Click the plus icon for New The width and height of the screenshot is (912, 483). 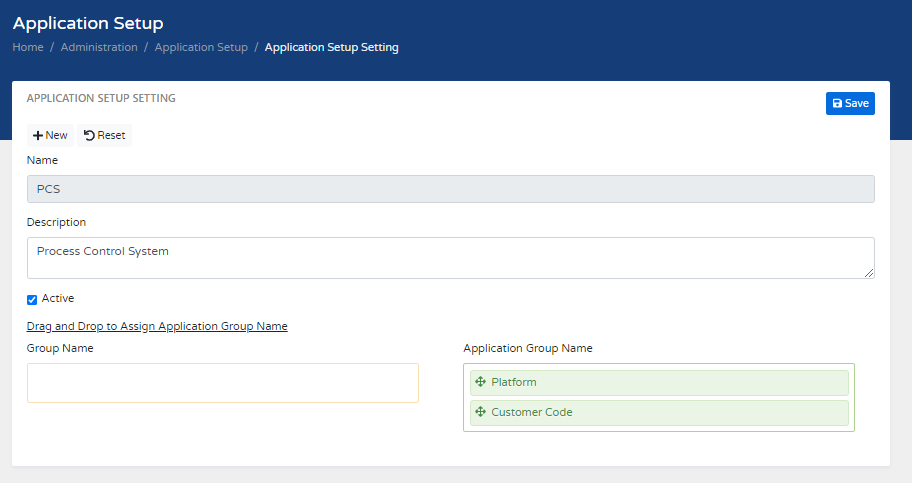[x=38, y=136]
